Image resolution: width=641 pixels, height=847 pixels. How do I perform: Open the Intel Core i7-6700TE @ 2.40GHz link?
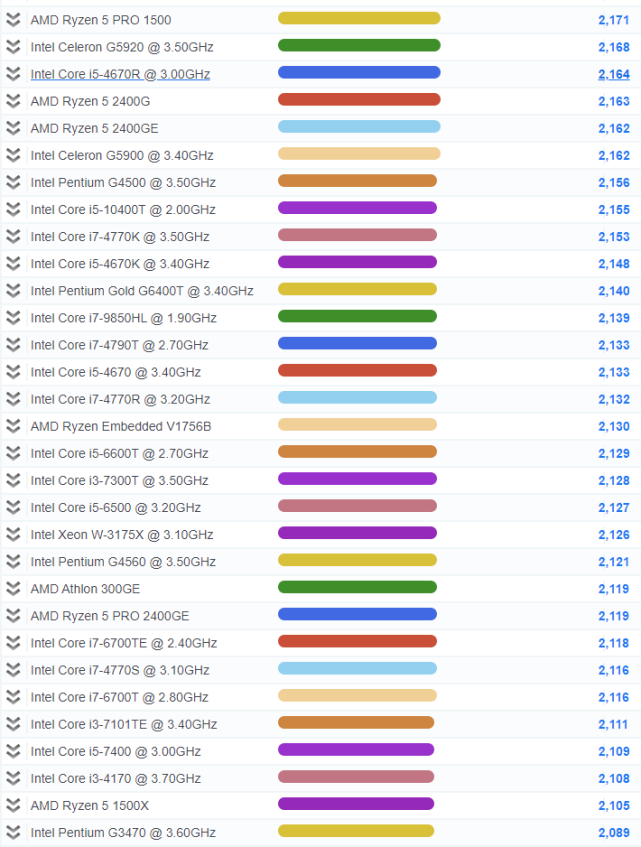[124, 643]
